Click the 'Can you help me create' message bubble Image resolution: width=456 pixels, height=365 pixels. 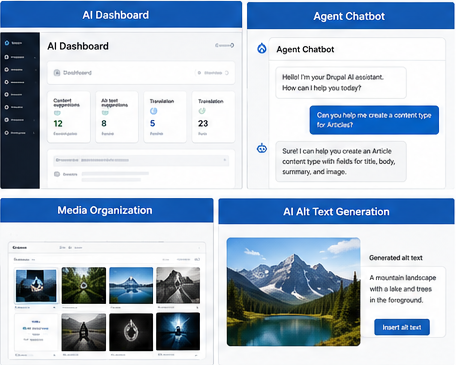pos(374,120)
